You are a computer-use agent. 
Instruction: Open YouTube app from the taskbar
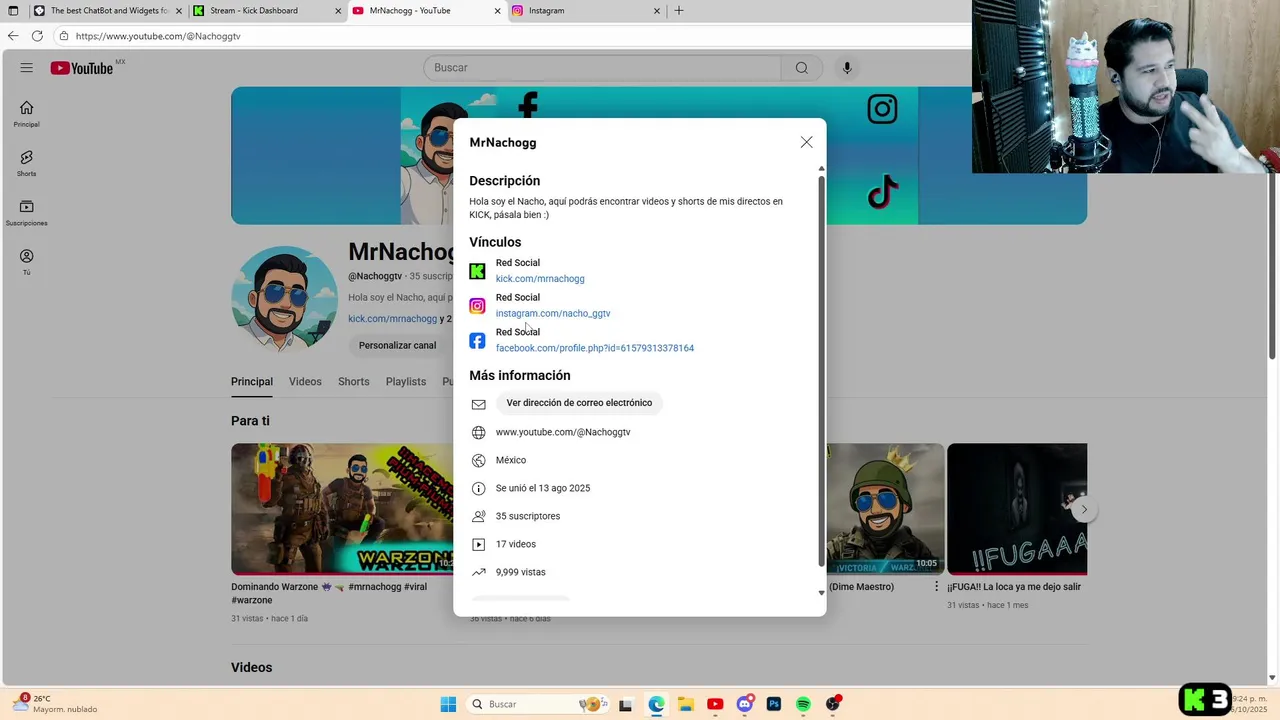pyautogui.click(x=715, y=704)
